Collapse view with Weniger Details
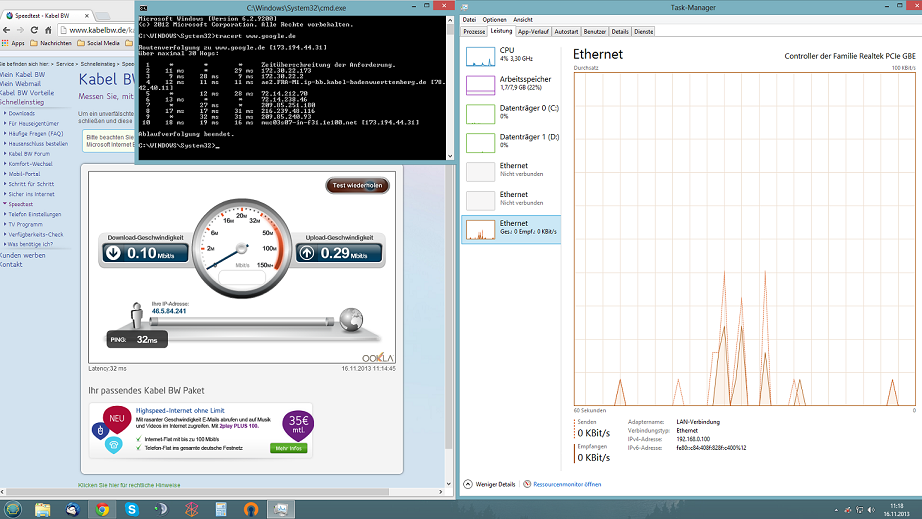Screen dimensions: 922x519 coord(489,484)
